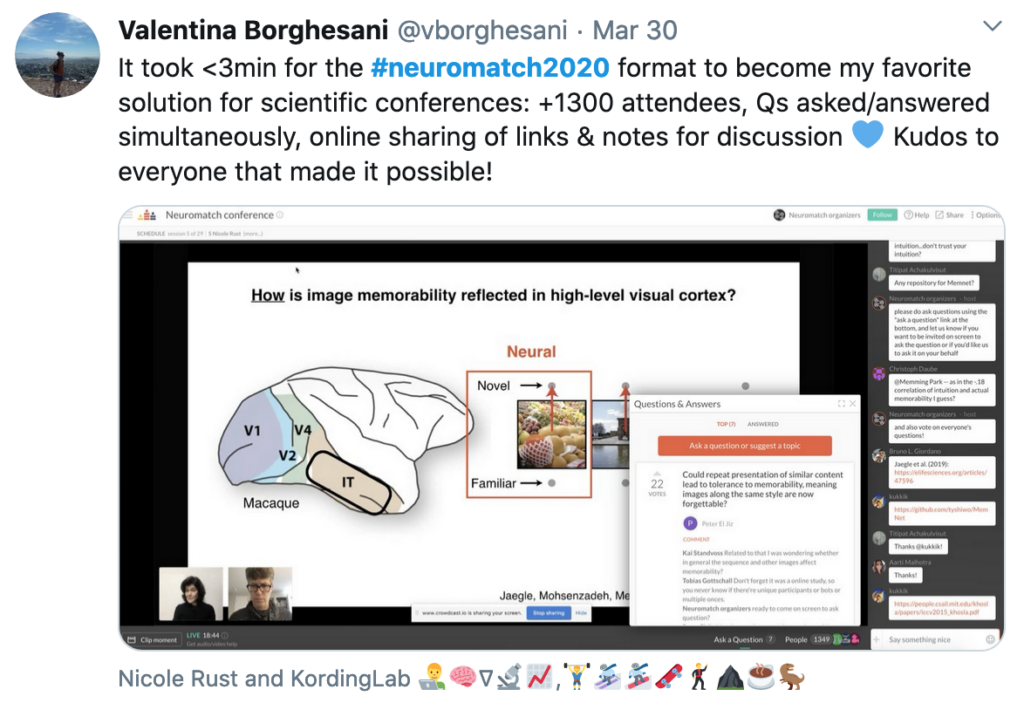Open the elifesciences.org article link in chat
The image size is (1024, 703).
pyautogui.click(x=940, y=476)
